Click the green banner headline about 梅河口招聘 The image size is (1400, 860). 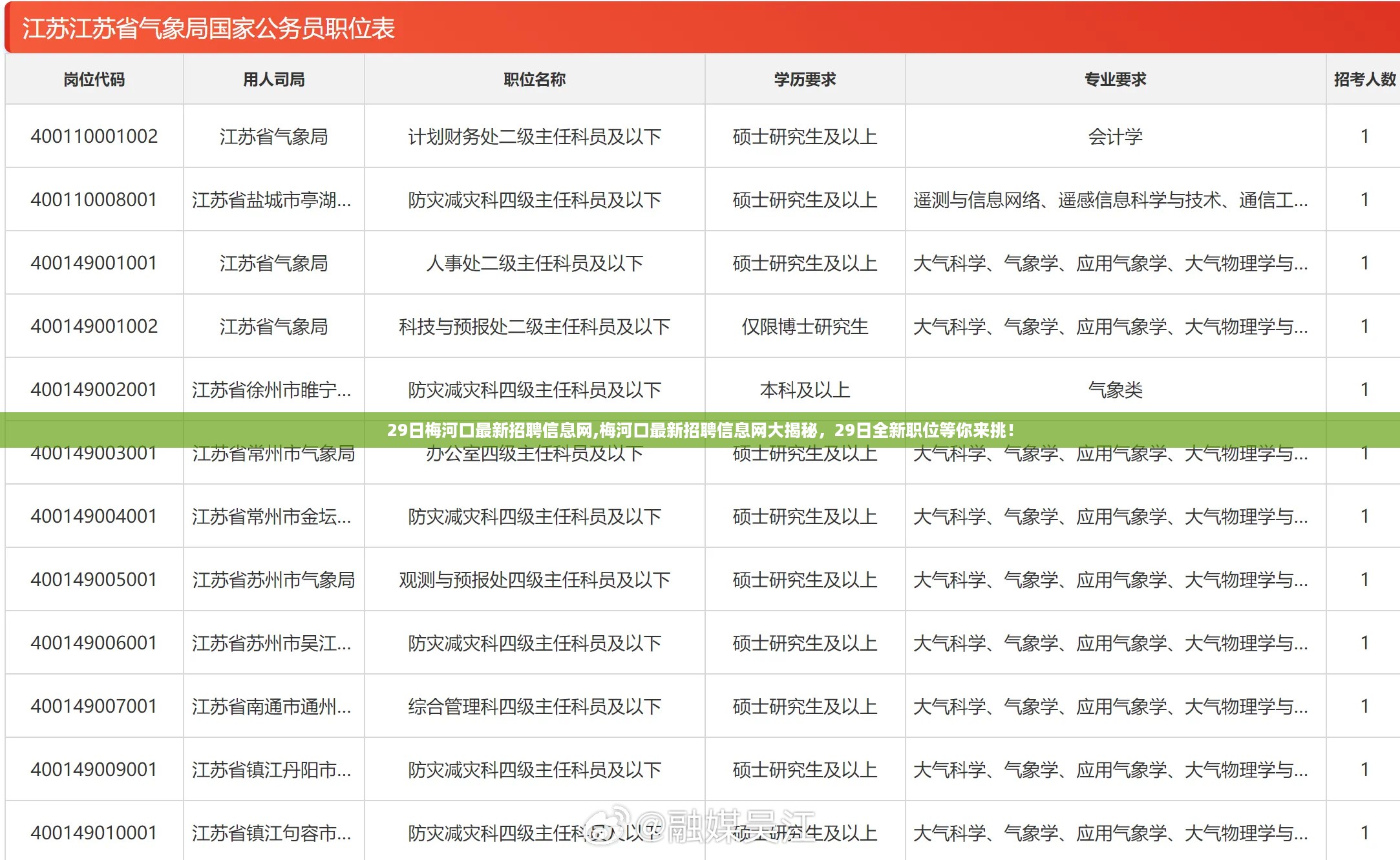(700, 430)
